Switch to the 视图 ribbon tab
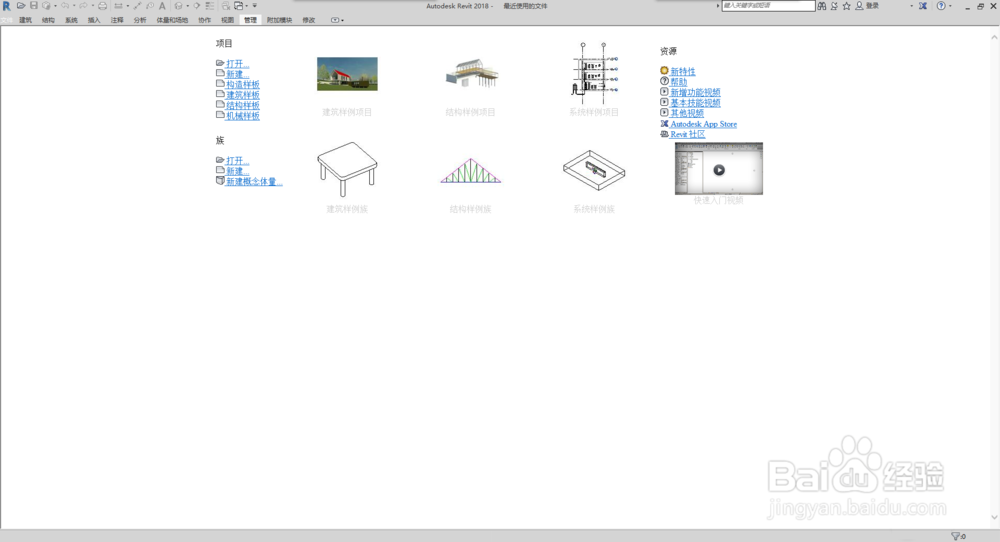 tap(228, 20)
